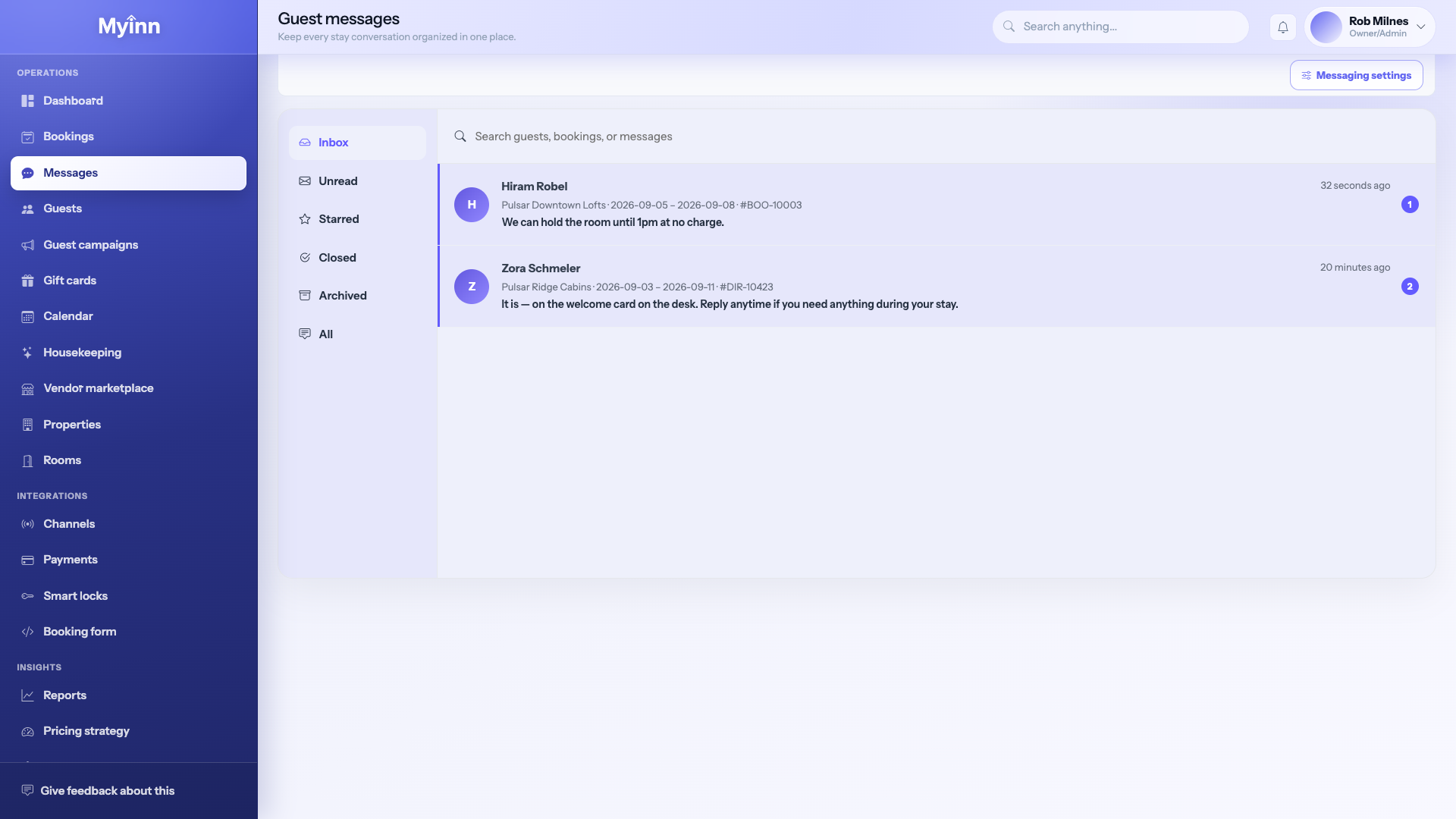This screenshot has height=819, width=1456.
Task: Open the Archived folder
Action: [x=357, y=296]
